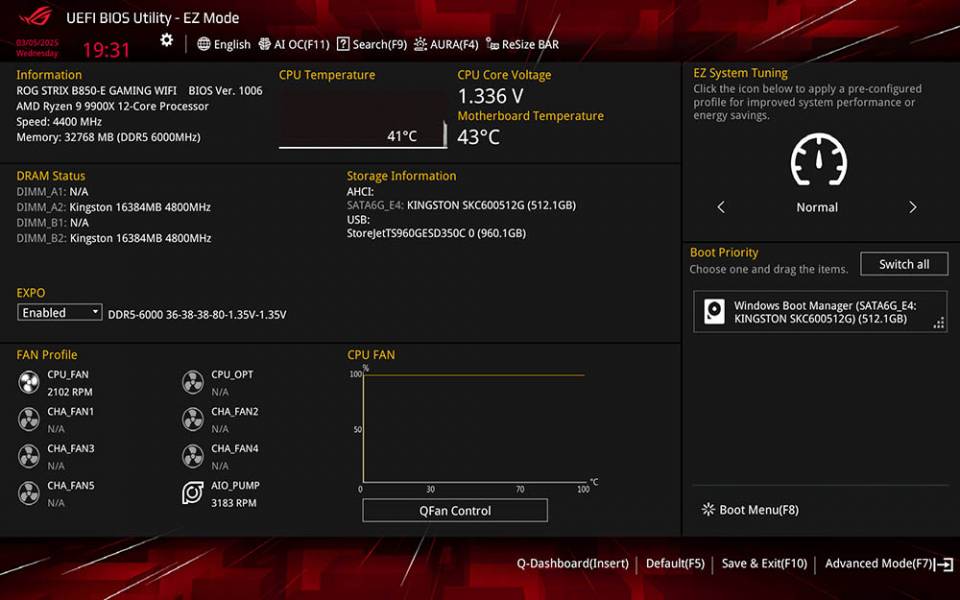Click the StoreJet USB storage entry

436,233
